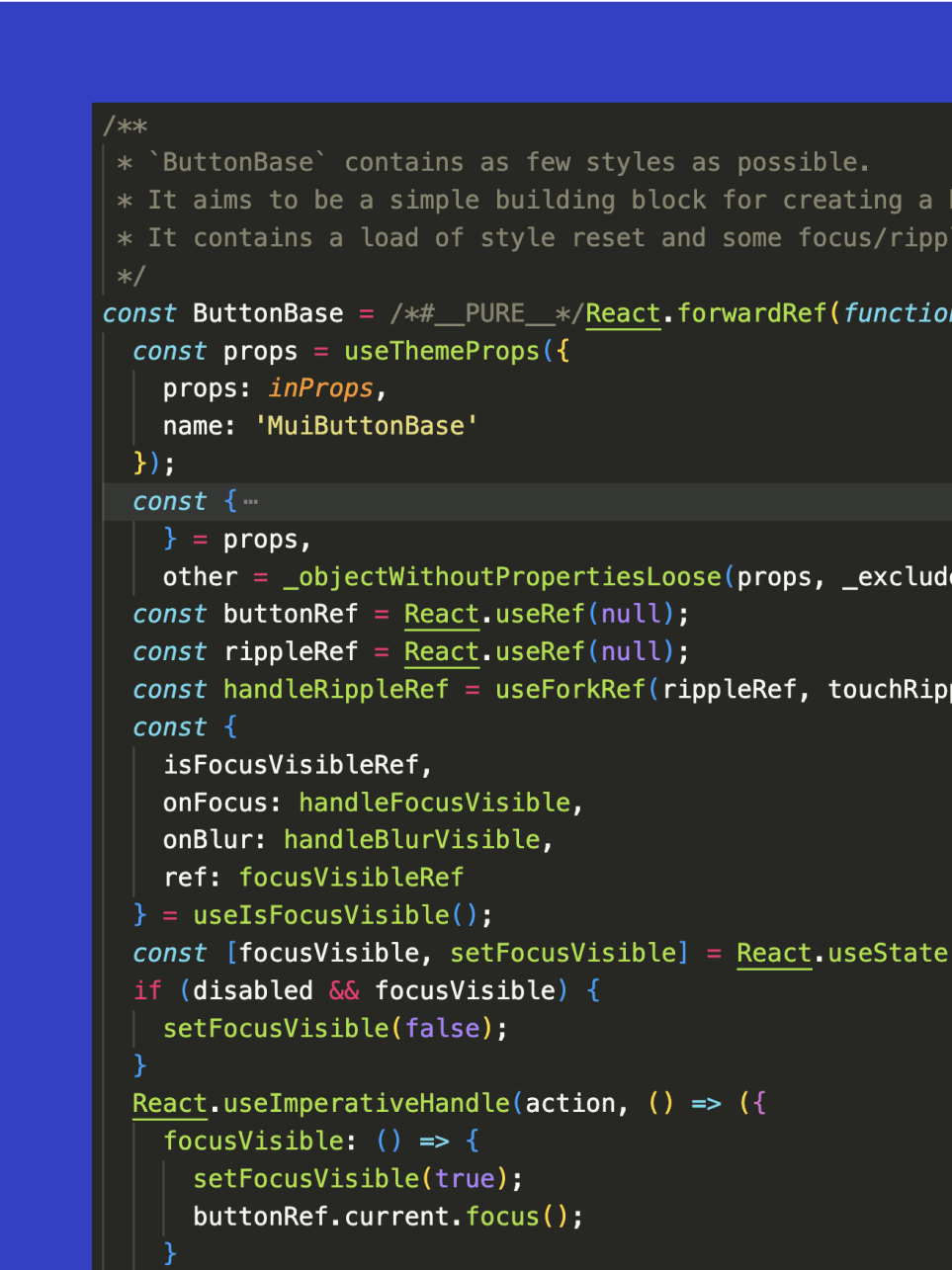Click the React link before useState
The image size is (952, 1270).
[774, 952]
